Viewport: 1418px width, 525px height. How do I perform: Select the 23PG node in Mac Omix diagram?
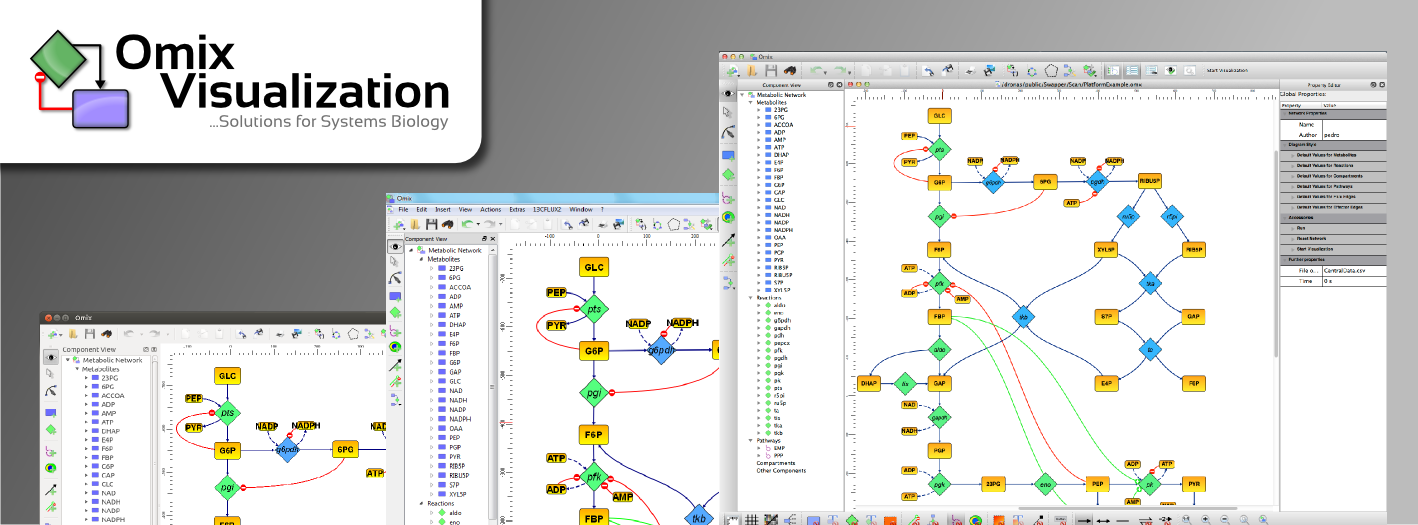pos(993,484)
